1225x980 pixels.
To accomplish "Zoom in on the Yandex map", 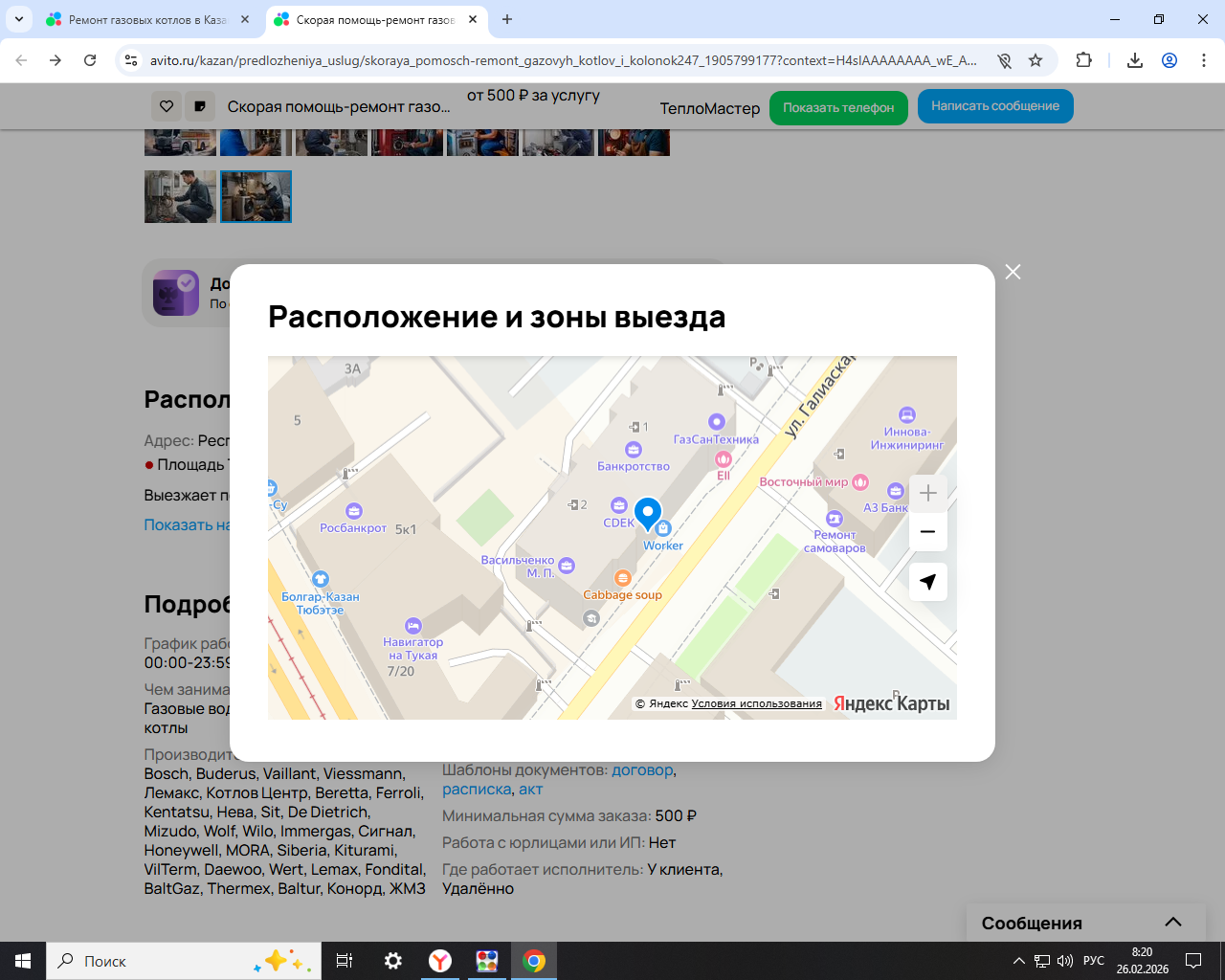I will [x=927, y=494].
